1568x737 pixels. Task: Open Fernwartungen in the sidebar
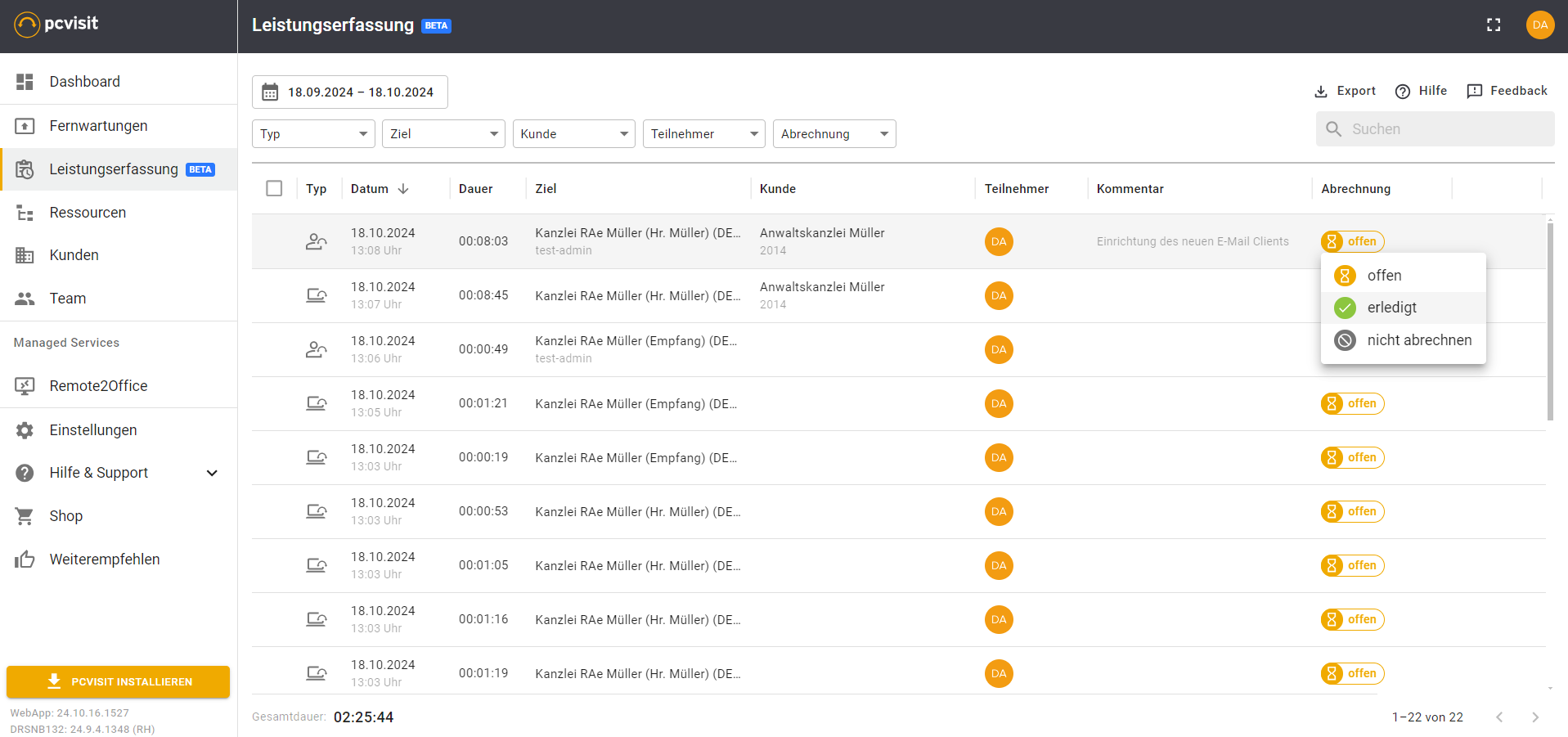click(98, 126)
